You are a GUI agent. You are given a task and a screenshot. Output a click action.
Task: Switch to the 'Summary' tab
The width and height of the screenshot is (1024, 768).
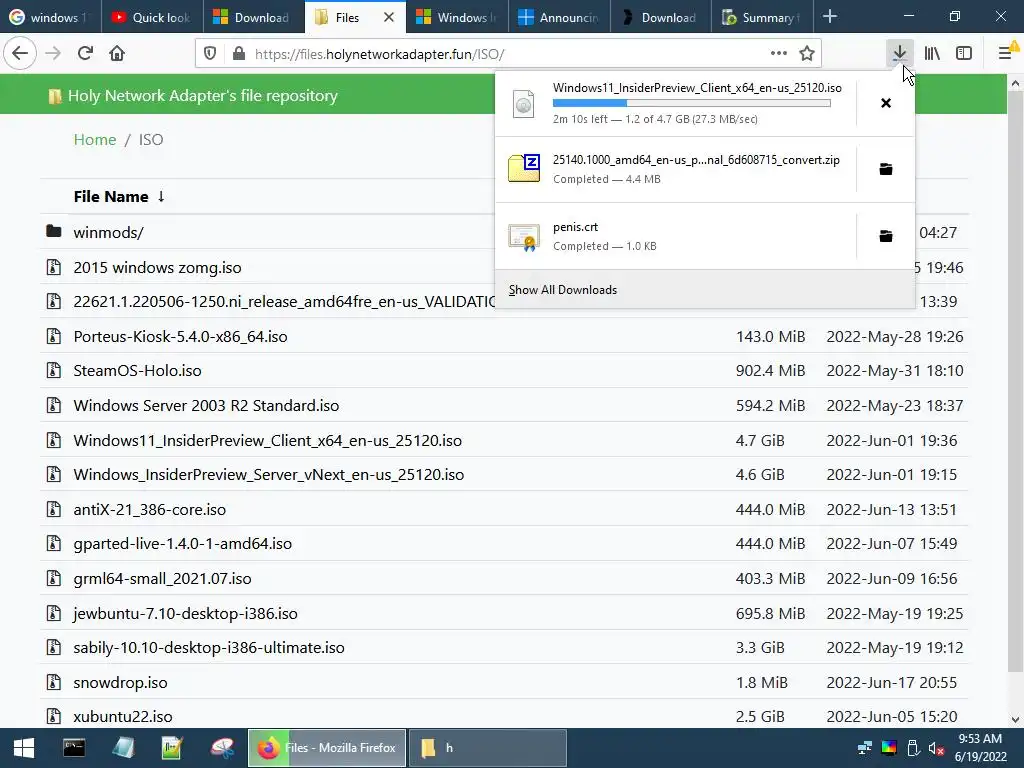pos(761,17)
